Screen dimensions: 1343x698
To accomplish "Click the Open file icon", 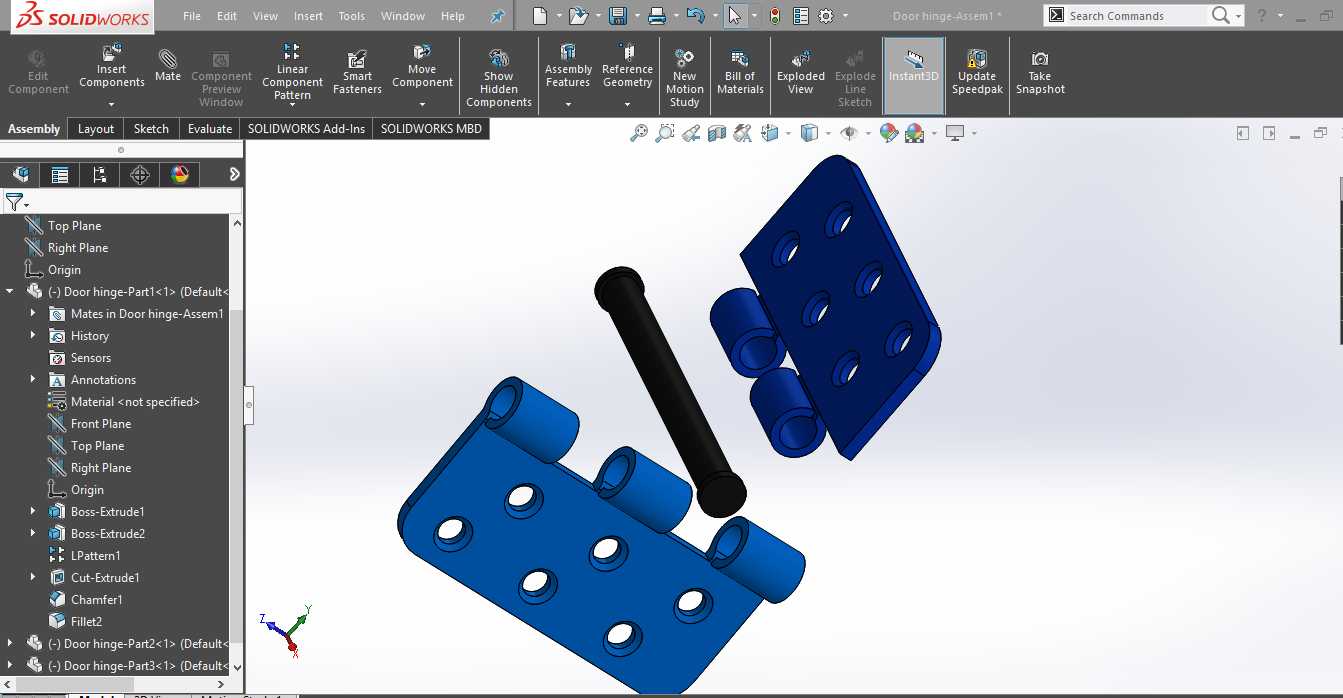I will click(578, 15).
